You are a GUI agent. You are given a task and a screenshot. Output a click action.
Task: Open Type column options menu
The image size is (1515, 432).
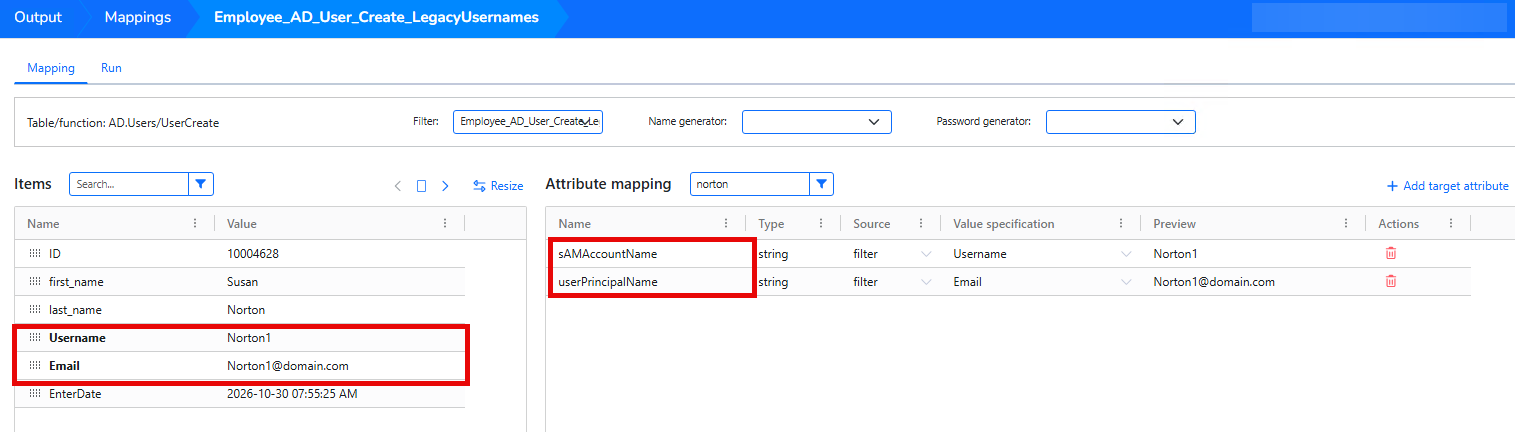tap(821, 224)
